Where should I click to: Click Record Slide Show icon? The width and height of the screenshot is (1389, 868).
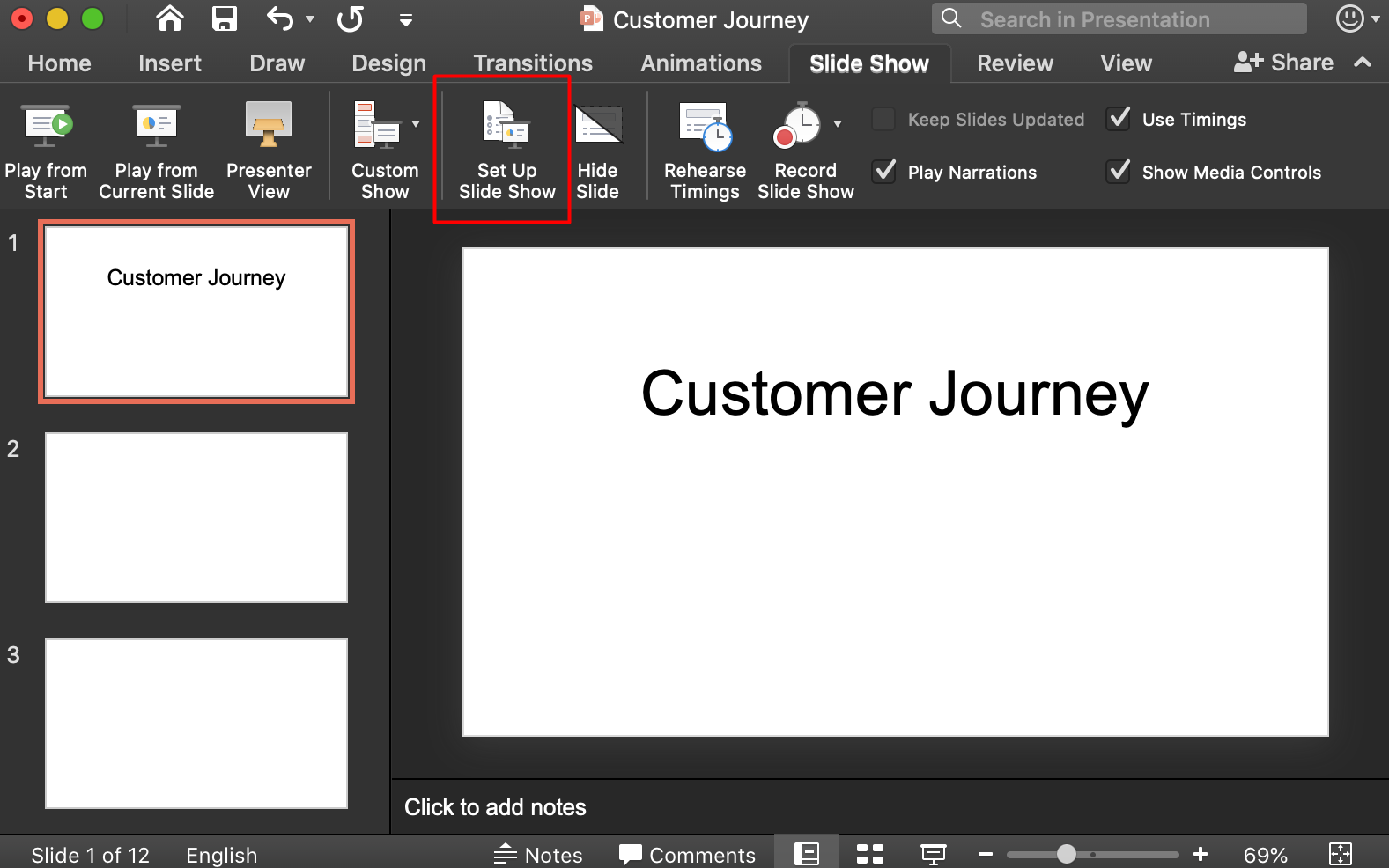pyautogui.click(x=797, y=124)
